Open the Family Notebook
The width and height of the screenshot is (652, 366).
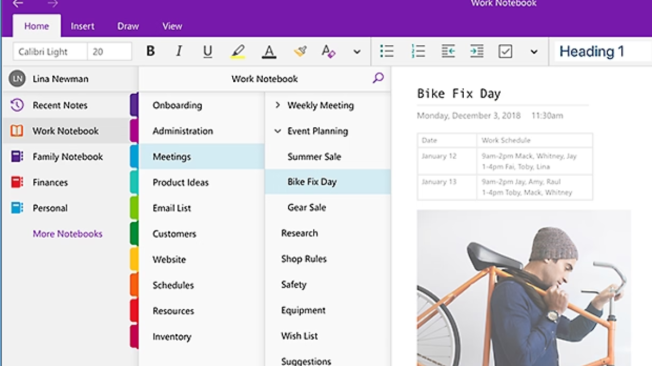coord(68,157)
